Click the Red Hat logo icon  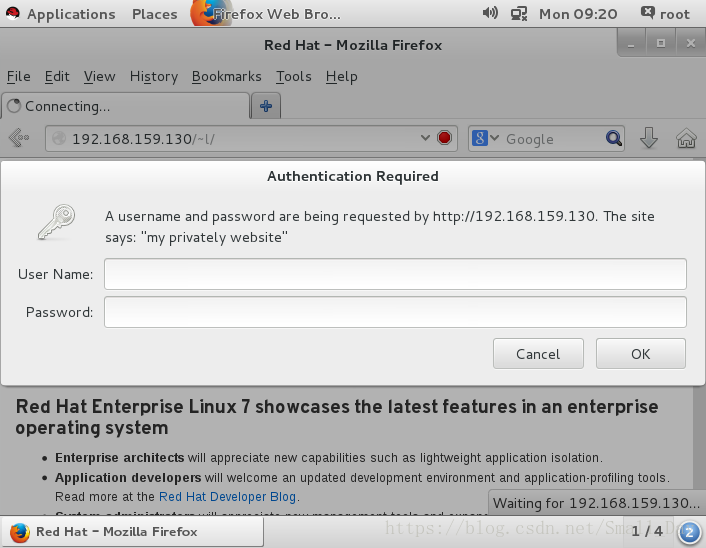click(x=13, y=14)
